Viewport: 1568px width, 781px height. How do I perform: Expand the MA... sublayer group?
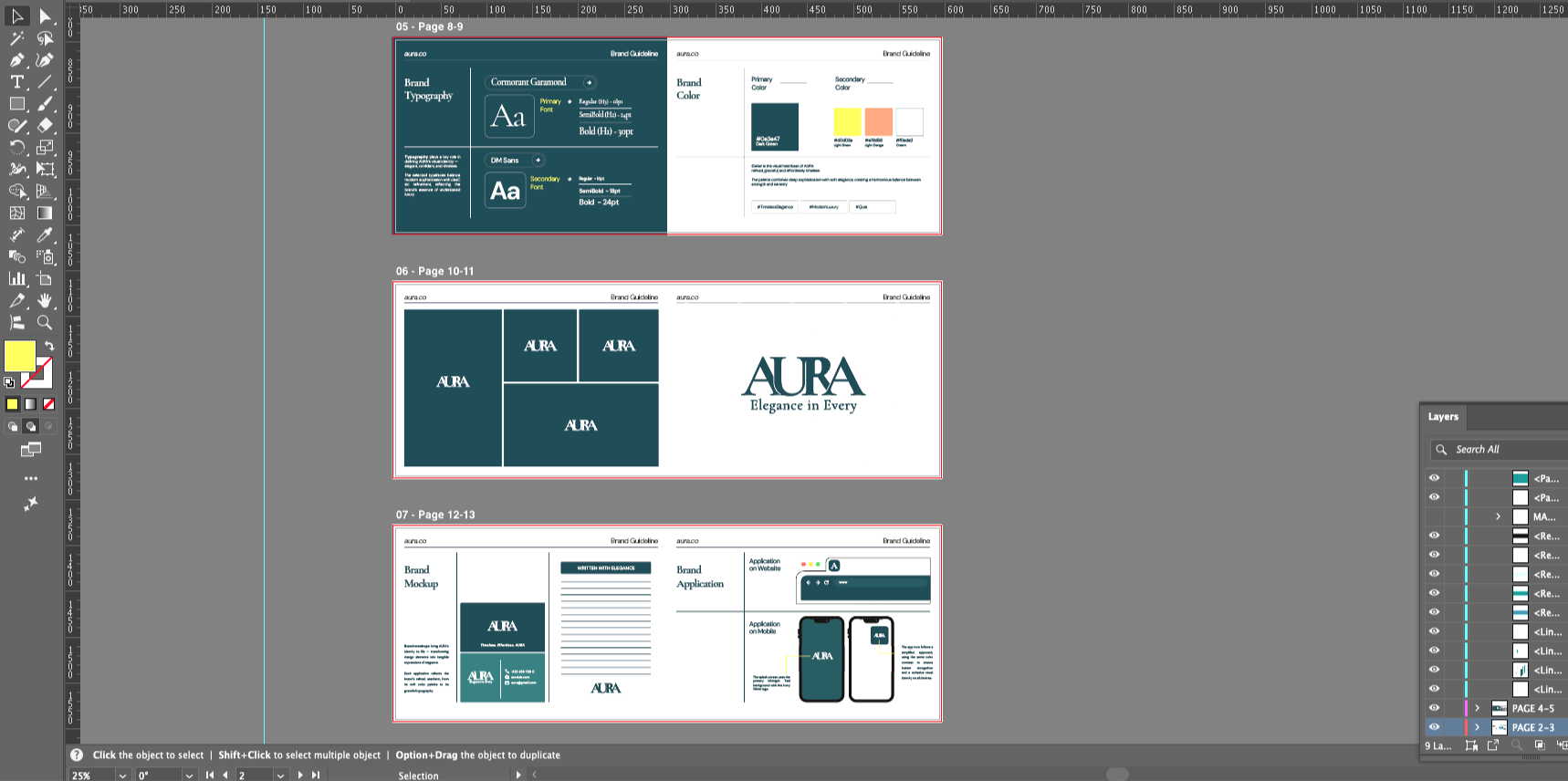coord(1498,516)
